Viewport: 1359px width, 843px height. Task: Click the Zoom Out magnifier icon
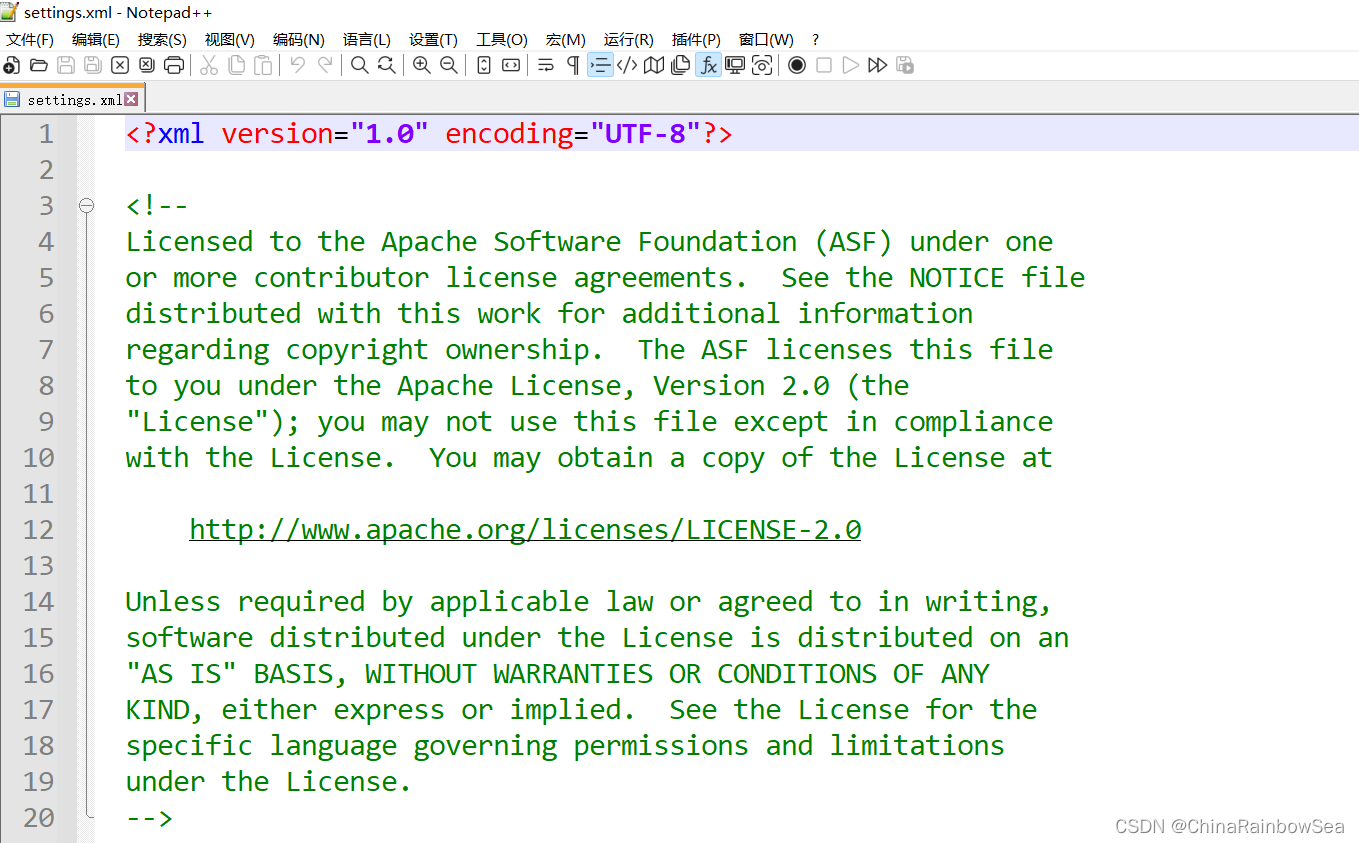click(x=449, y=65)
